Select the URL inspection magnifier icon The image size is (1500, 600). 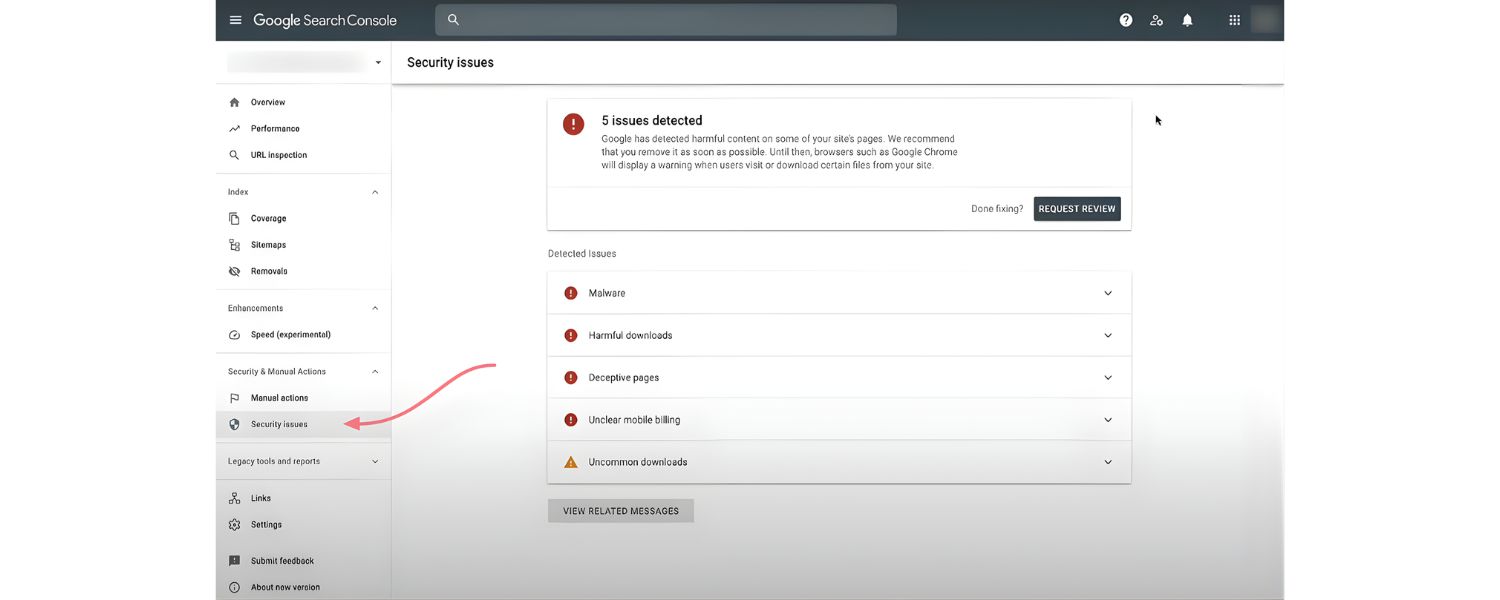233,154
